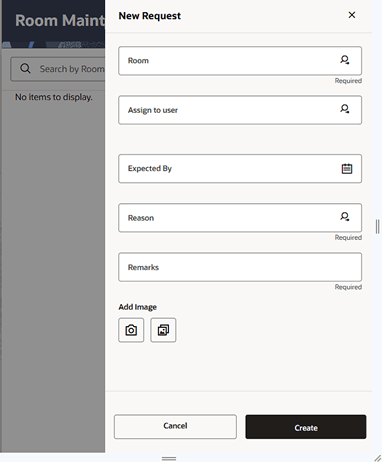Focus the Expected By date field

pyautogui.click(x=240, y=168)
